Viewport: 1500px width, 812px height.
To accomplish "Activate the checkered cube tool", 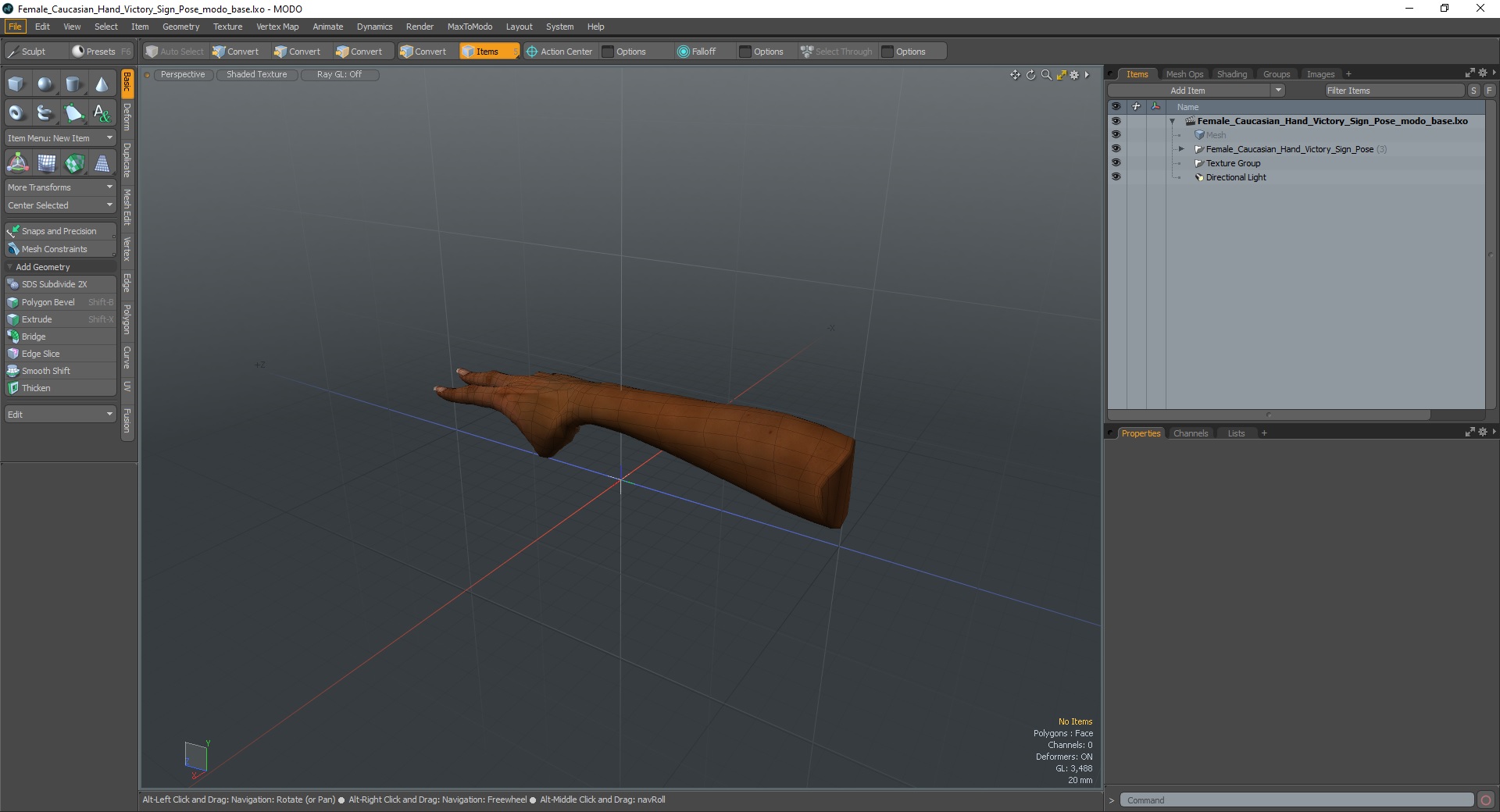I will 74,163.
